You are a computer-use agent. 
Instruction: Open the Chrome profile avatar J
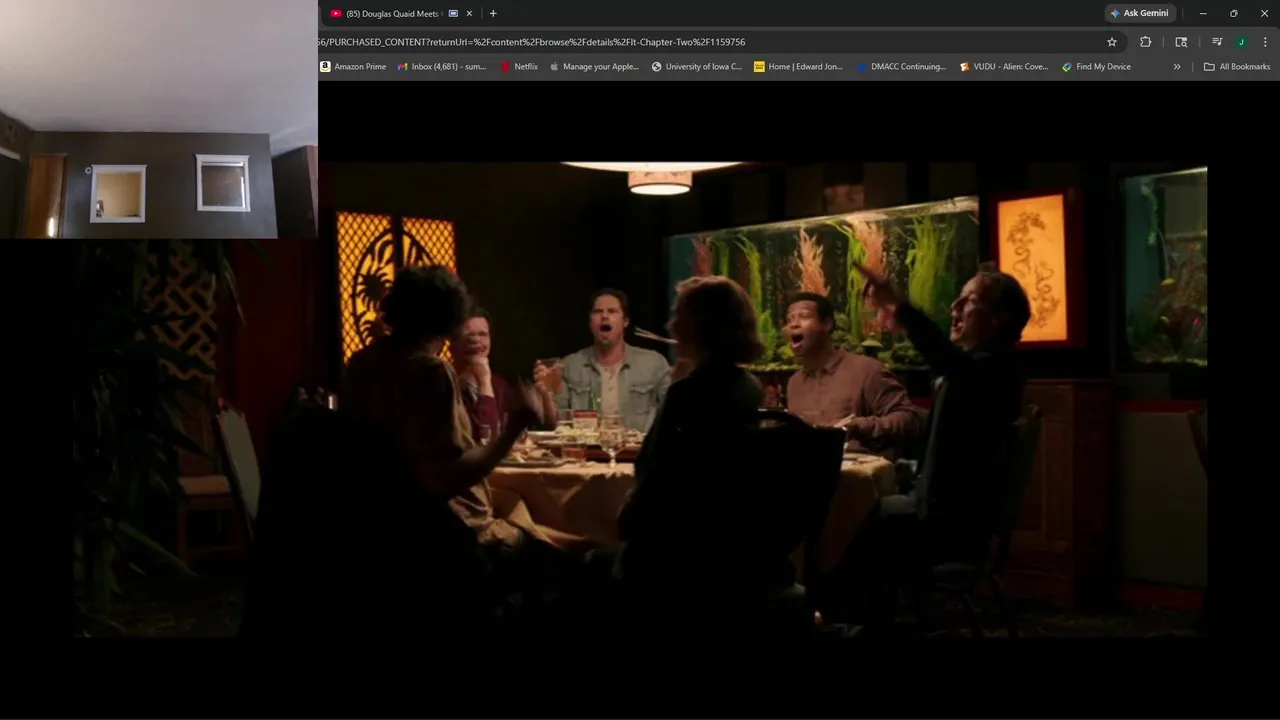1241,42
